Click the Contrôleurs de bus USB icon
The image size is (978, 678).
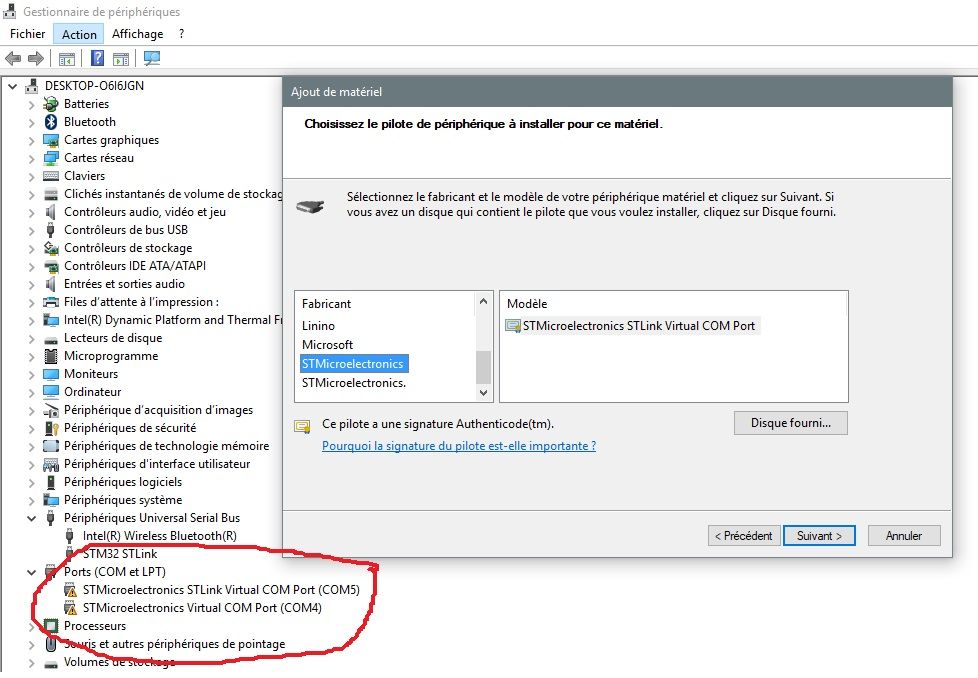pos(51,230)
